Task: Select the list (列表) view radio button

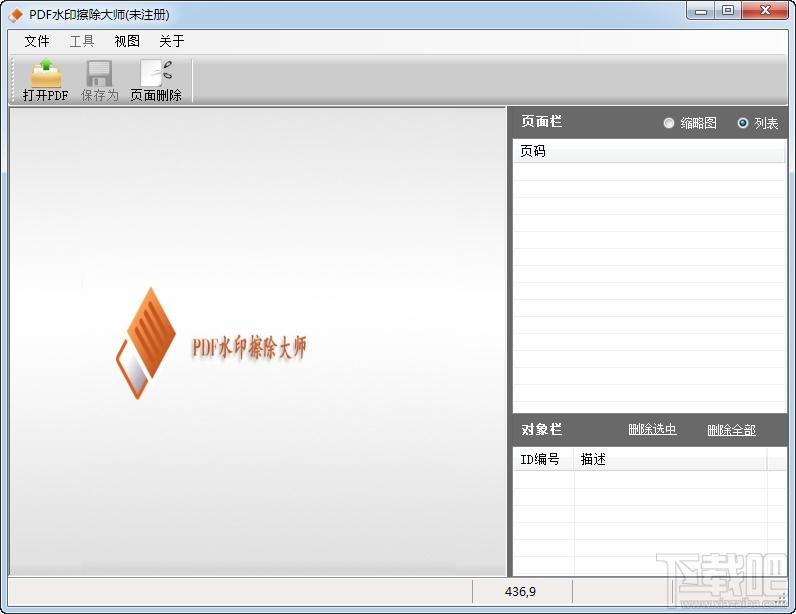Action: [742, 123]
